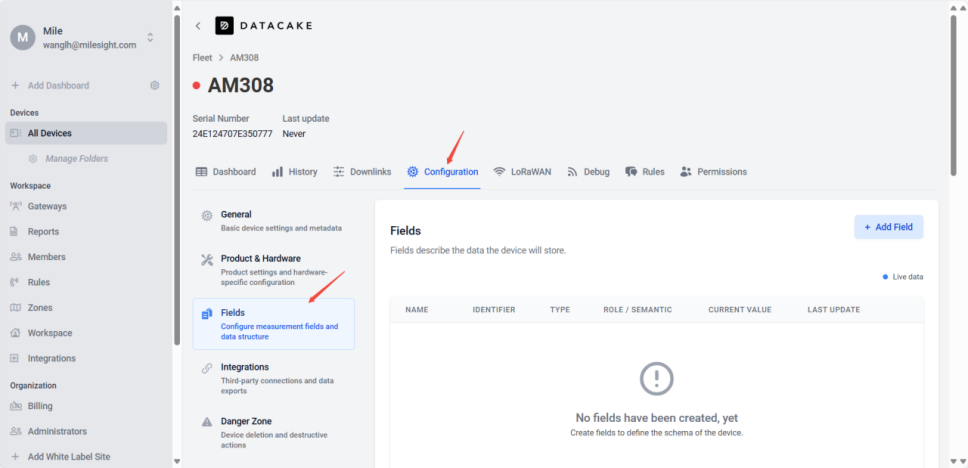
Task: Click the LAST UPDATE column header
Action: [x=833, y=310]
